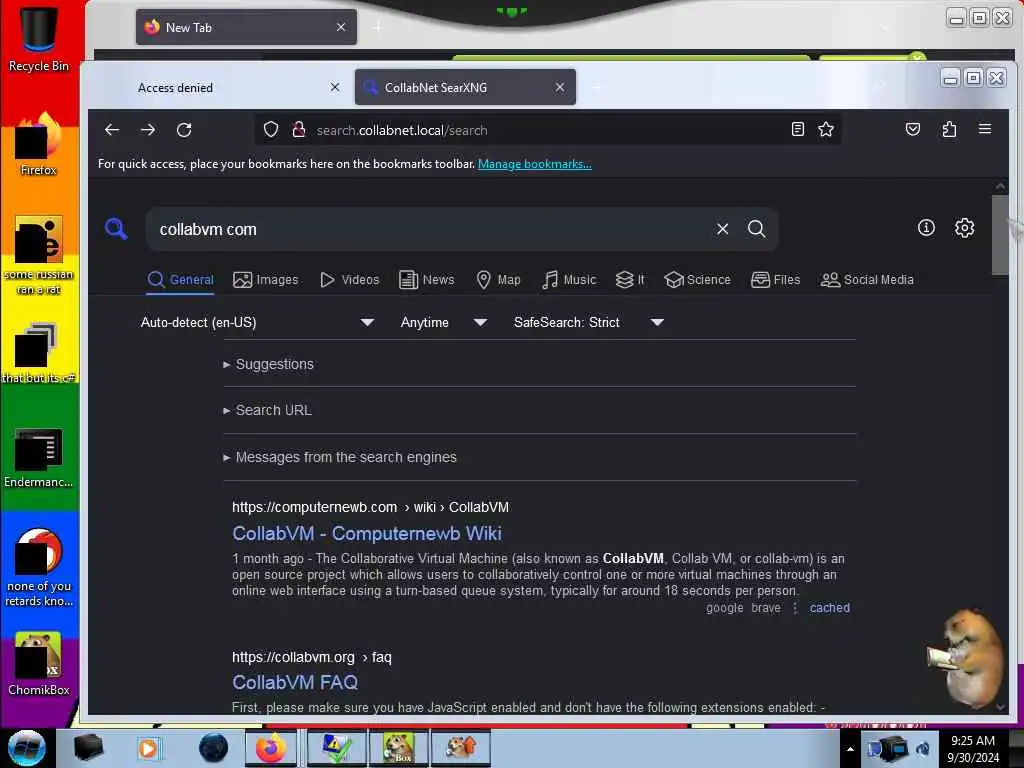Open the CollabVM FAQ result link
The image size is (1024, 768).
tap(295, 682)
